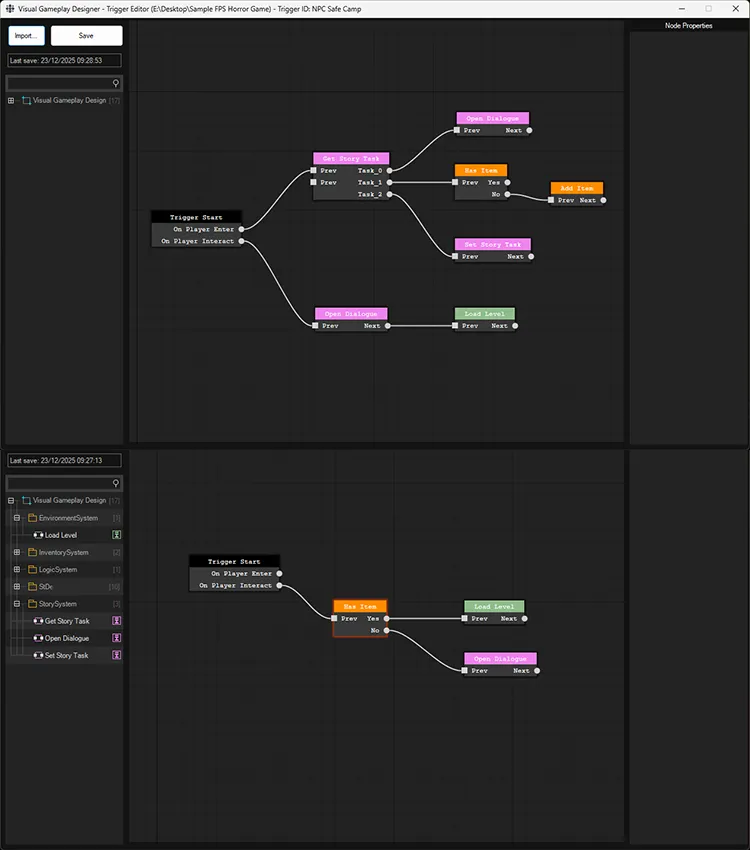Expand the StDc folder
Image resolution: width=750 pixels, height=850 pixels.
tap(17, 587)
